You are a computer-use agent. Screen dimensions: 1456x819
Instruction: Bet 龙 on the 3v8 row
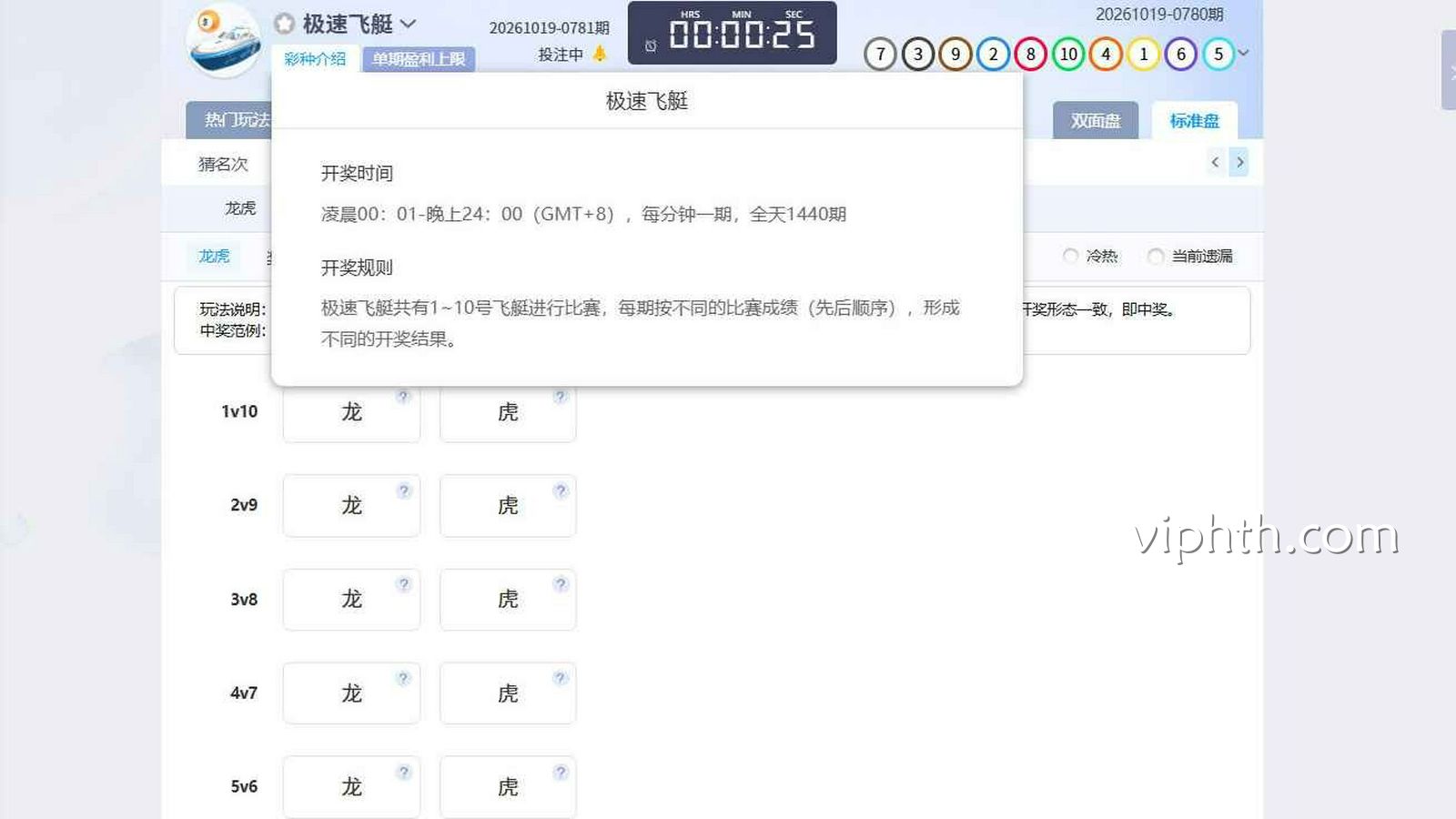coord(351,599)
